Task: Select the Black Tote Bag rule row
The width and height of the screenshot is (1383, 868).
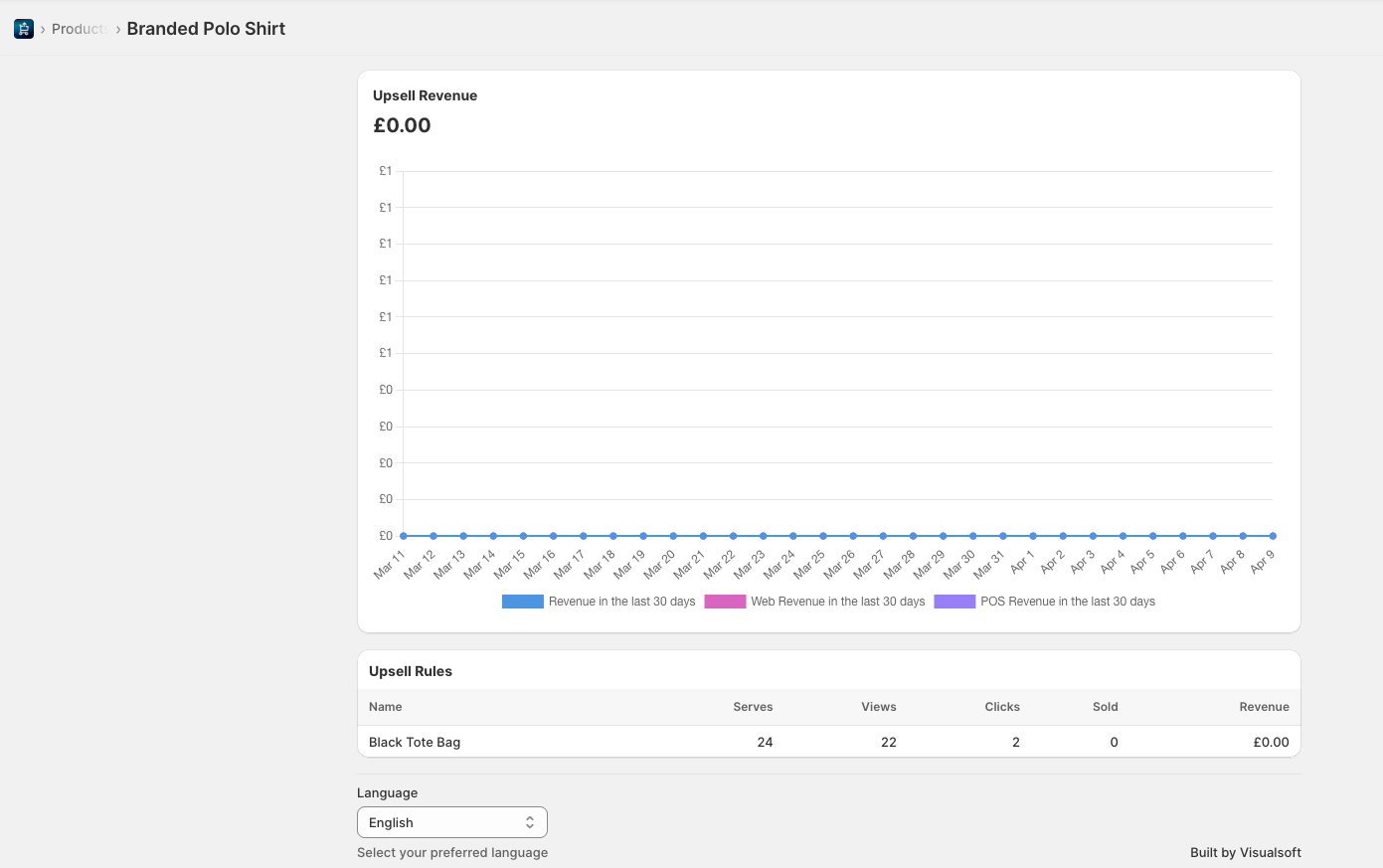Action: click(x=415, y=742)
